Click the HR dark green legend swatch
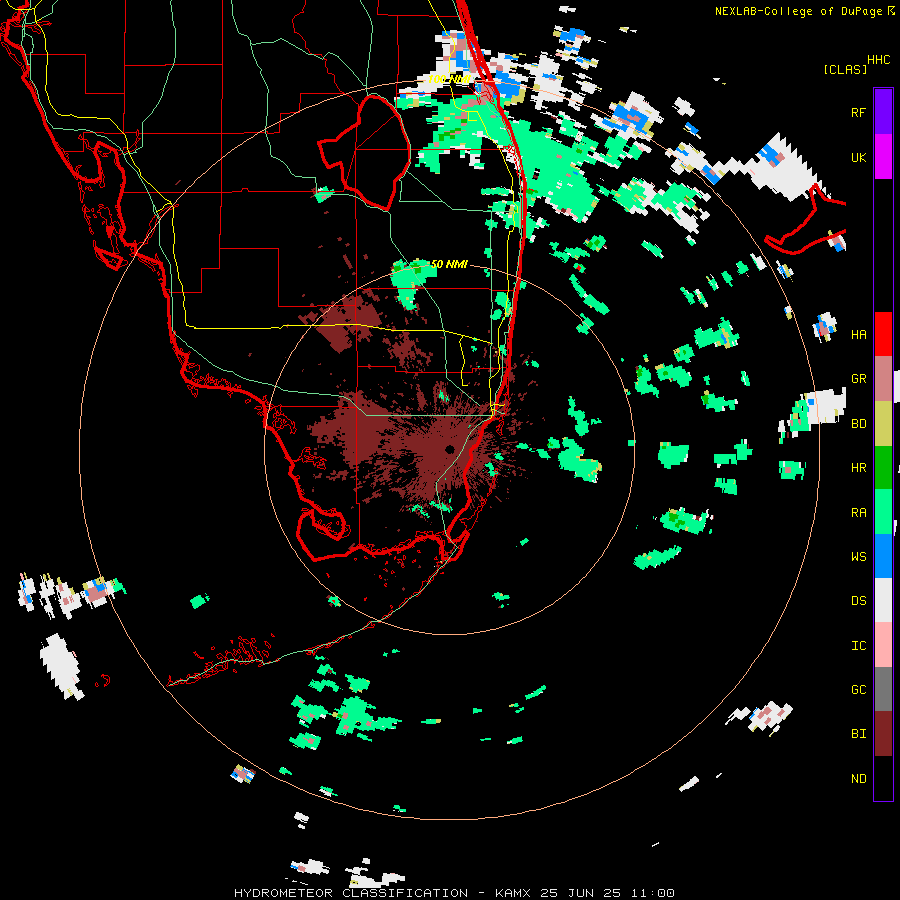Viewport: 900px width, 900px height. pyautogui.click(x=883, y=468)
